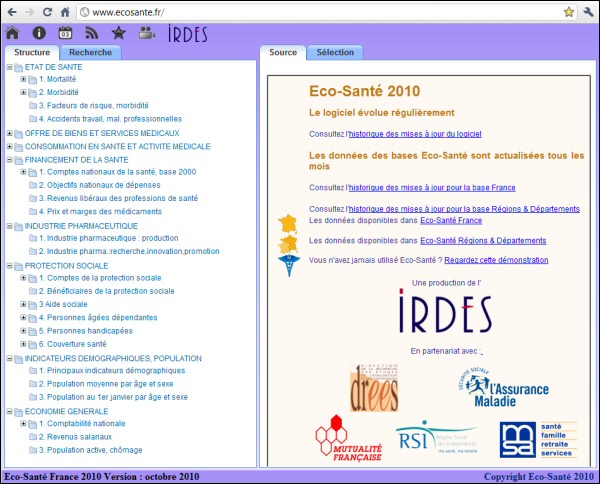Expand OFFRE DE BIENS ET SERVICES MEDICAUX
The image size is (600, 484).
[x=10, y=133]
